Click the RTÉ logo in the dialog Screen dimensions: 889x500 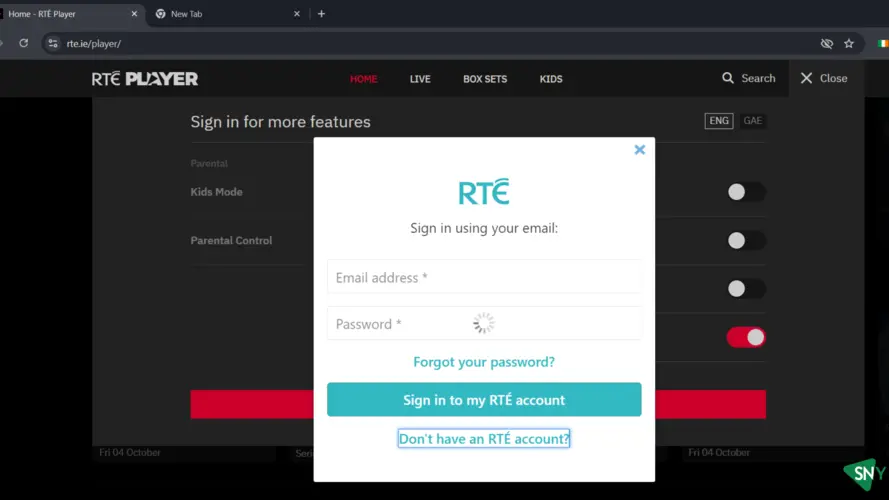point(484,192)
